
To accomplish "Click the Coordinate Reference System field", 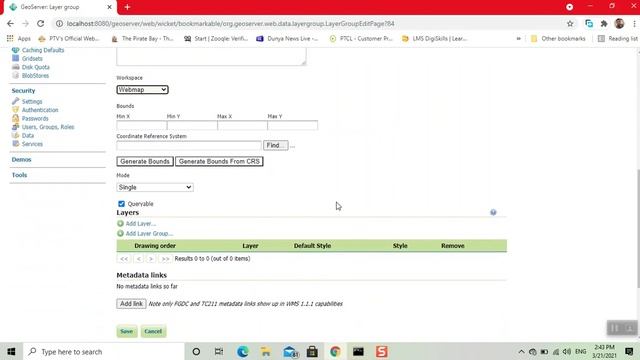I will 189,145.
